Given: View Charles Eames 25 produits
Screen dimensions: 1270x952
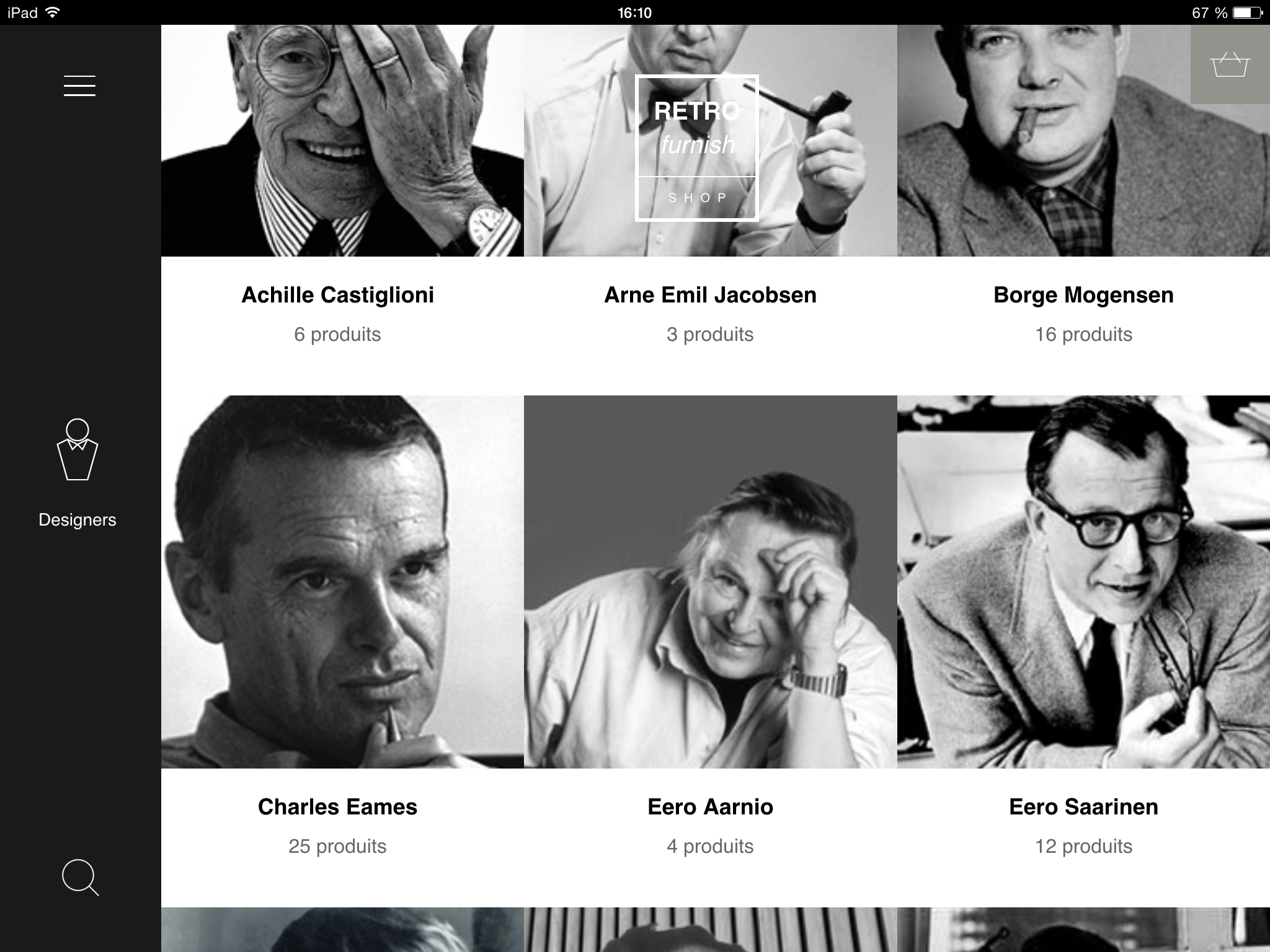Looking at the screenshot, I should tap(337, 847).
